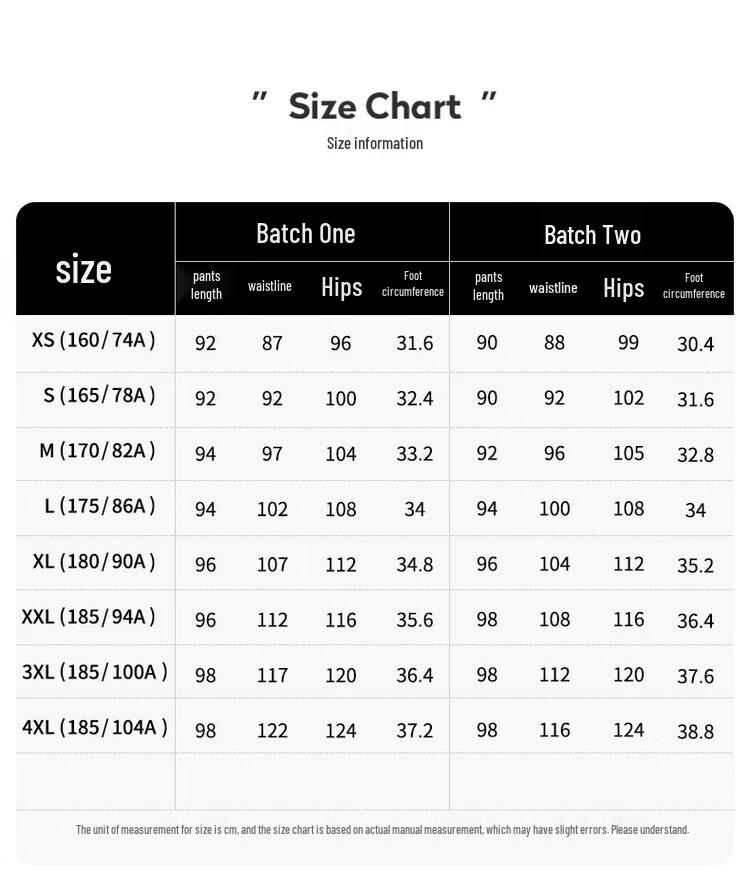This screenshot has height=892, width=750.
Task: Select the L (175/86A) row label
Action: point(100,505)
